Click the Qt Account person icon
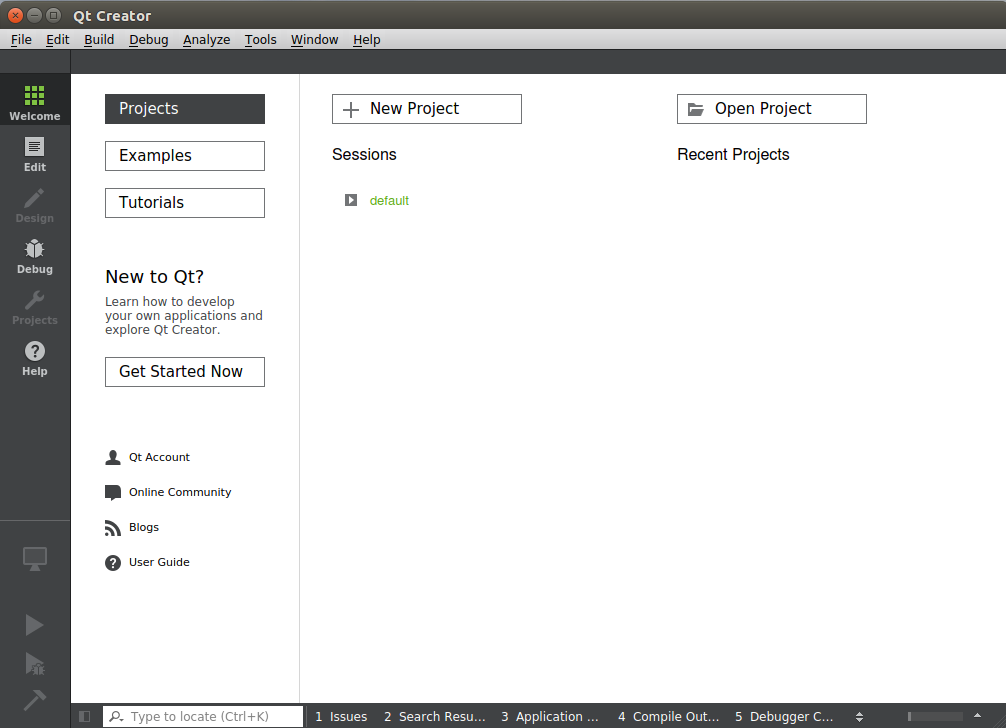 (x=113, y=457)
